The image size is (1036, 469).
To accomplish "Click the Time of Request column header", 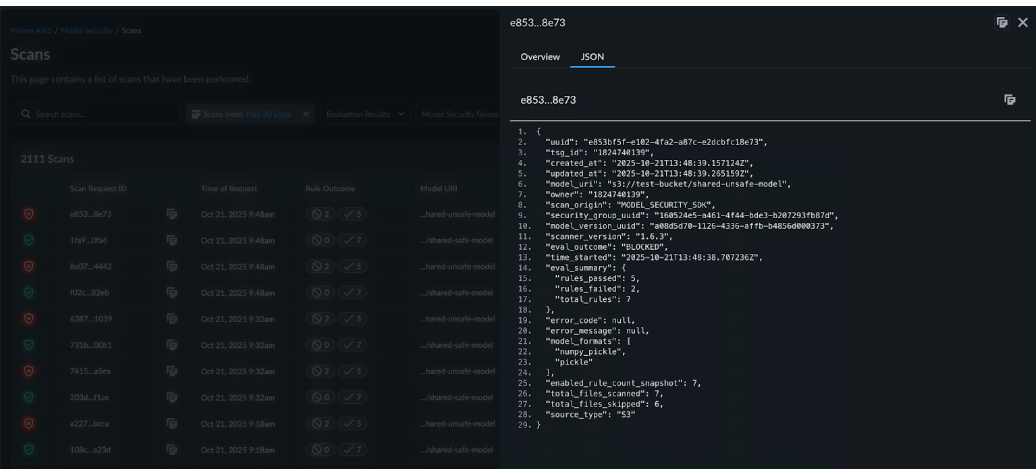I will (231, 188).
